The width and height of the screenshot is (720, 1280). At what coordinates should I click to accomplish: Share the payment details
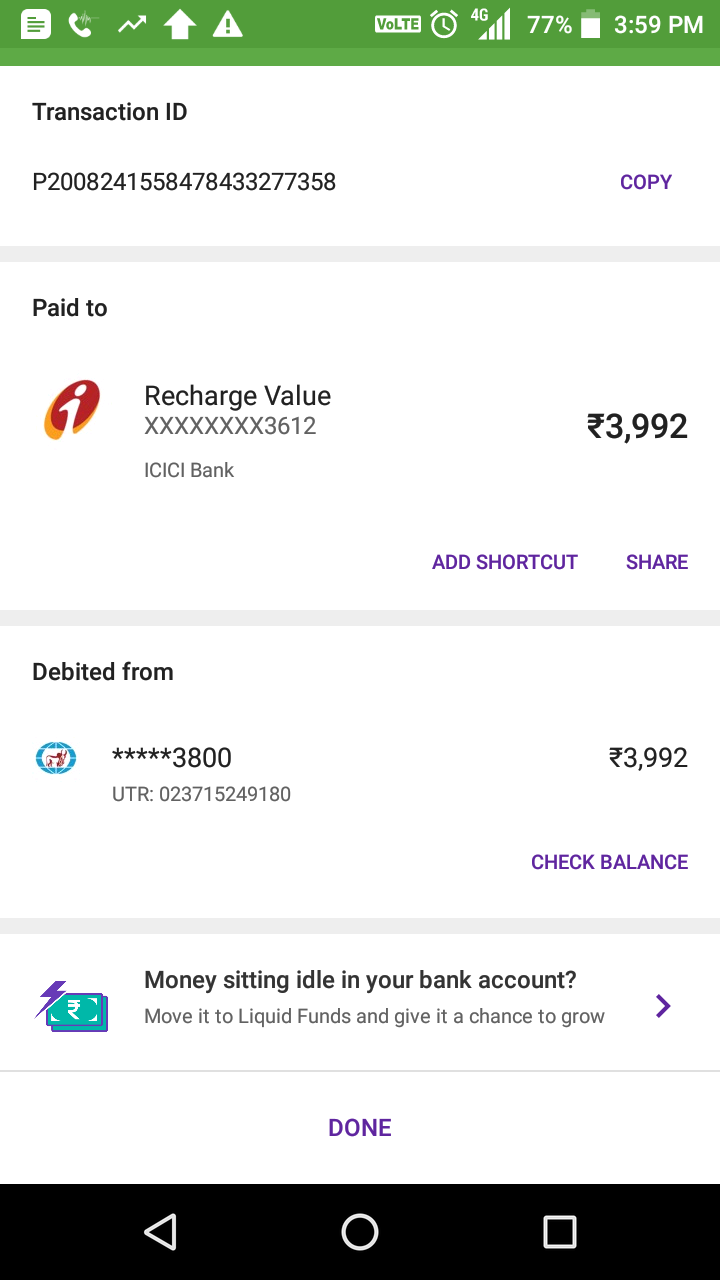point(656,562)
